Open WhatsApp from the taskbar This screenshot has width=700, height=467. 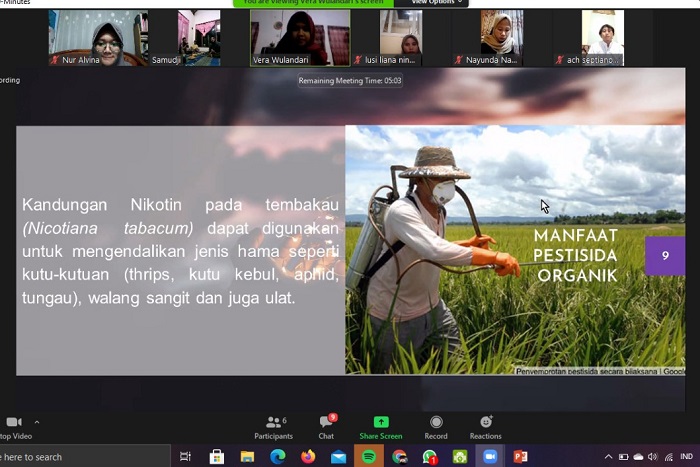(429, 457)
